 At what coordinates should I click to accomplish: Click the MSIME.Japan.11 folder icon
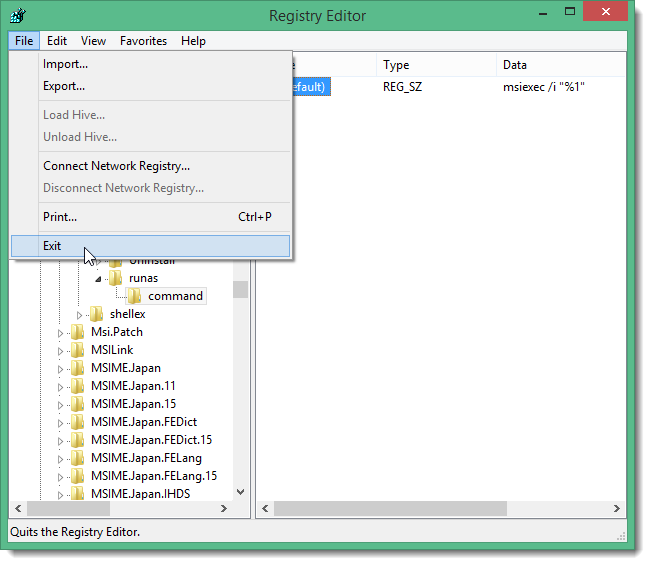78,386
